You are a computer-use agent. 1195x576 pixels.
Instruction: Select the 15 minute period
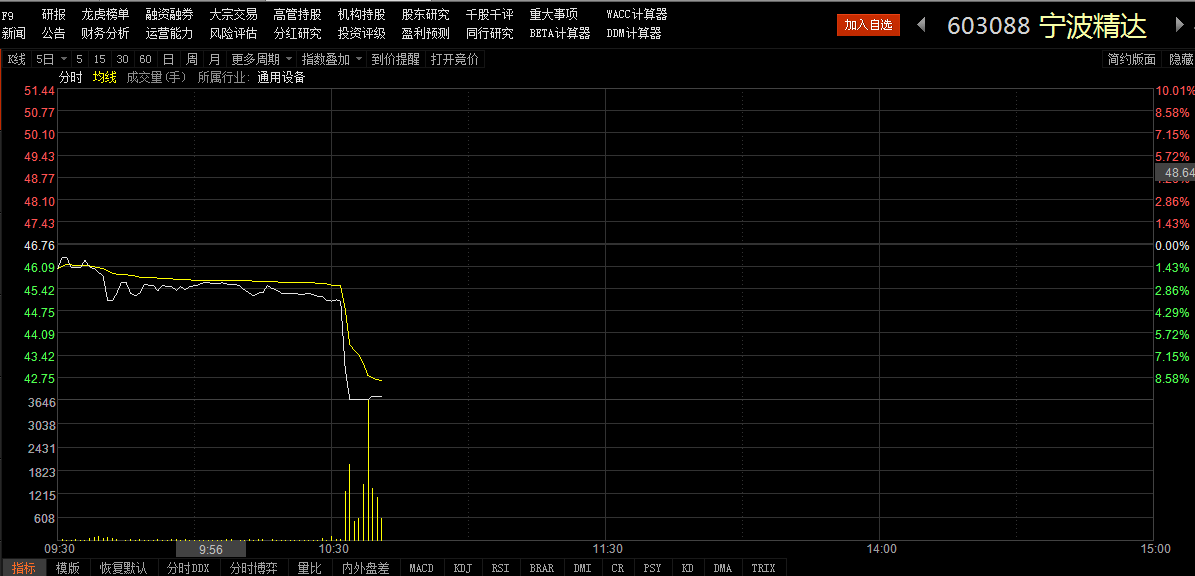tap(100, 59)
